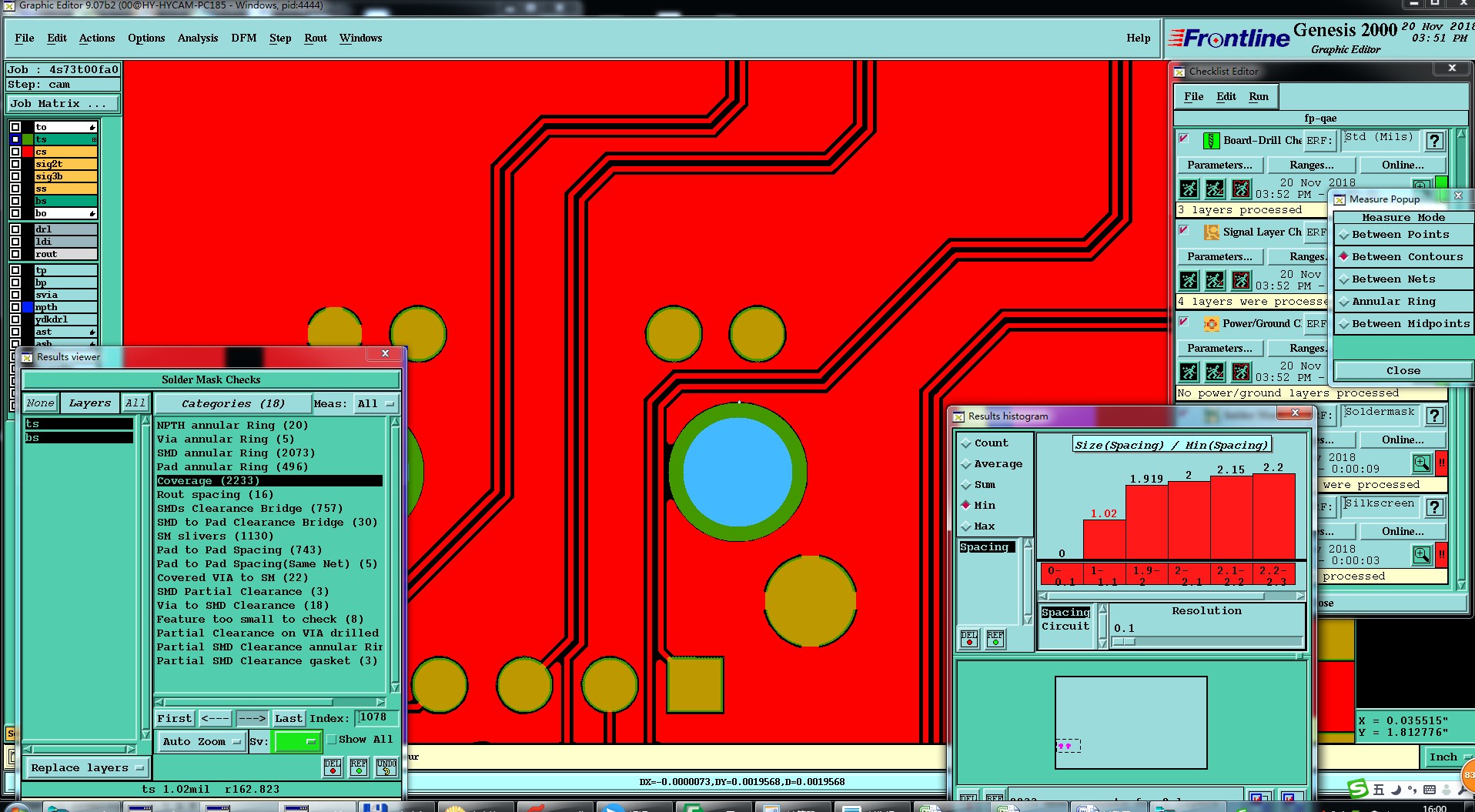Open the Auto Zoom dropdown
Viewport: 1475px width, 812px height.
pos(201,742)
